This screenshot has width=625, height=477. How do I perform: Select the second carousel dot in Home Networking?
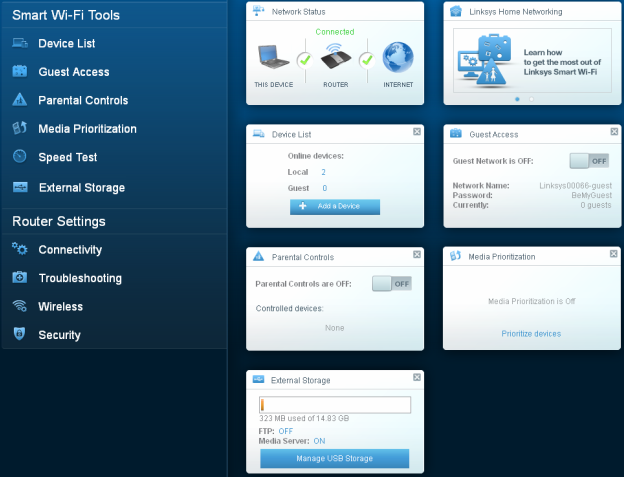pos(531,99)
